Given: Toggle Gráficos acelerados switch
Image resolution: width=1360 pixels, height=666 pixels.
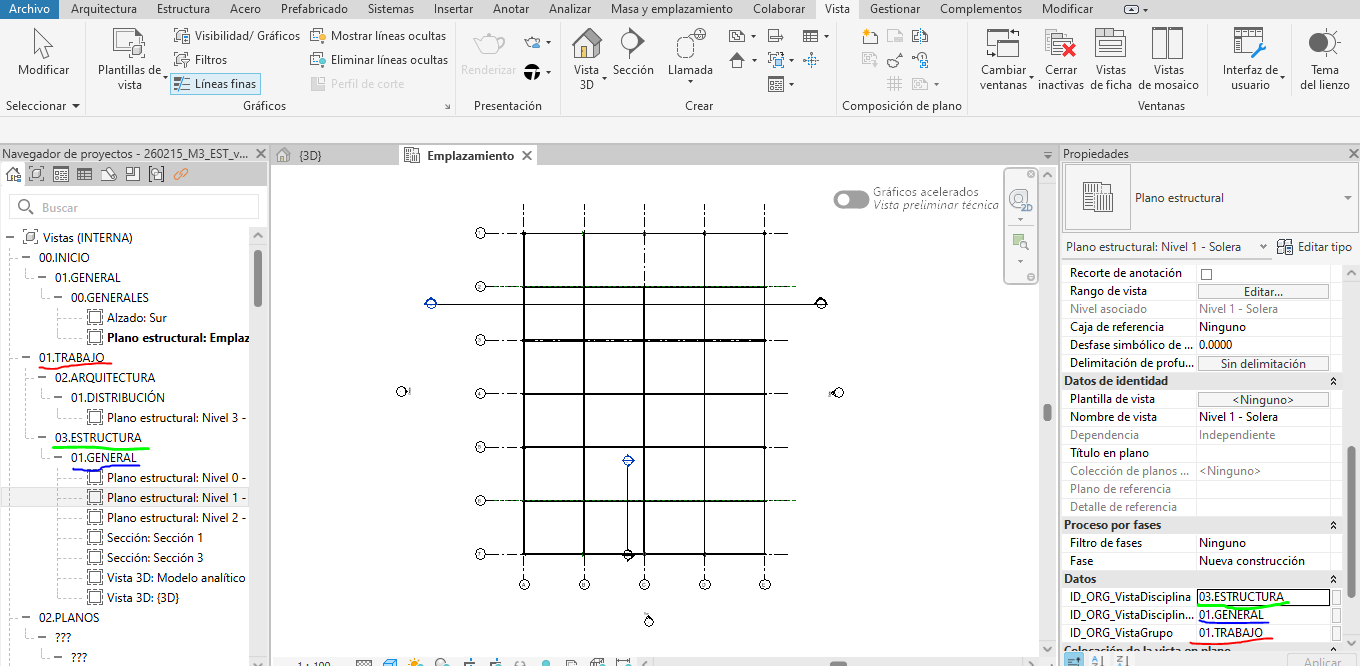Looking at the screenshot, I should 851,199.
